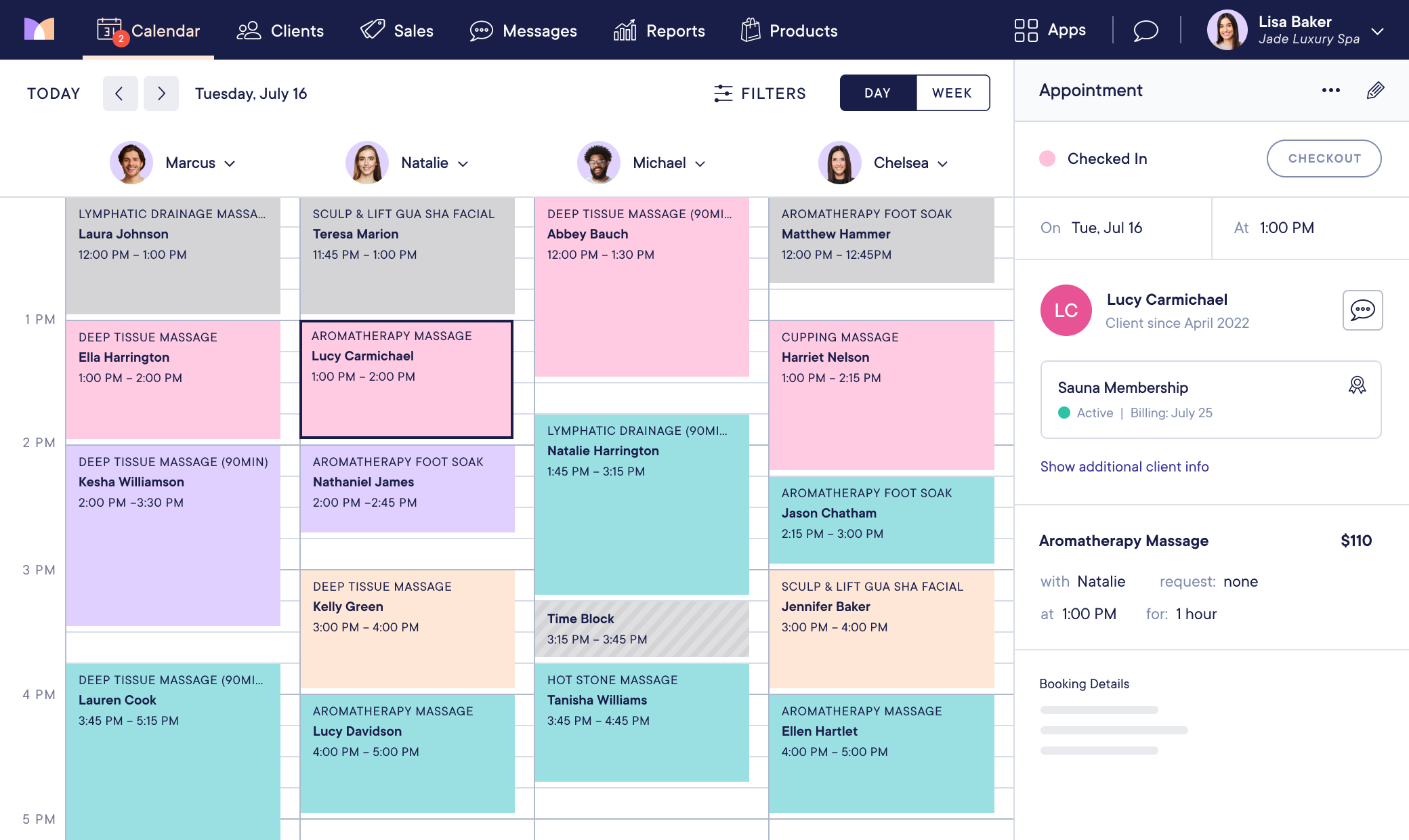Click the CHECKOUT button
The height and width of the screenshot is (840, 1409).
tap(1324, 158)
